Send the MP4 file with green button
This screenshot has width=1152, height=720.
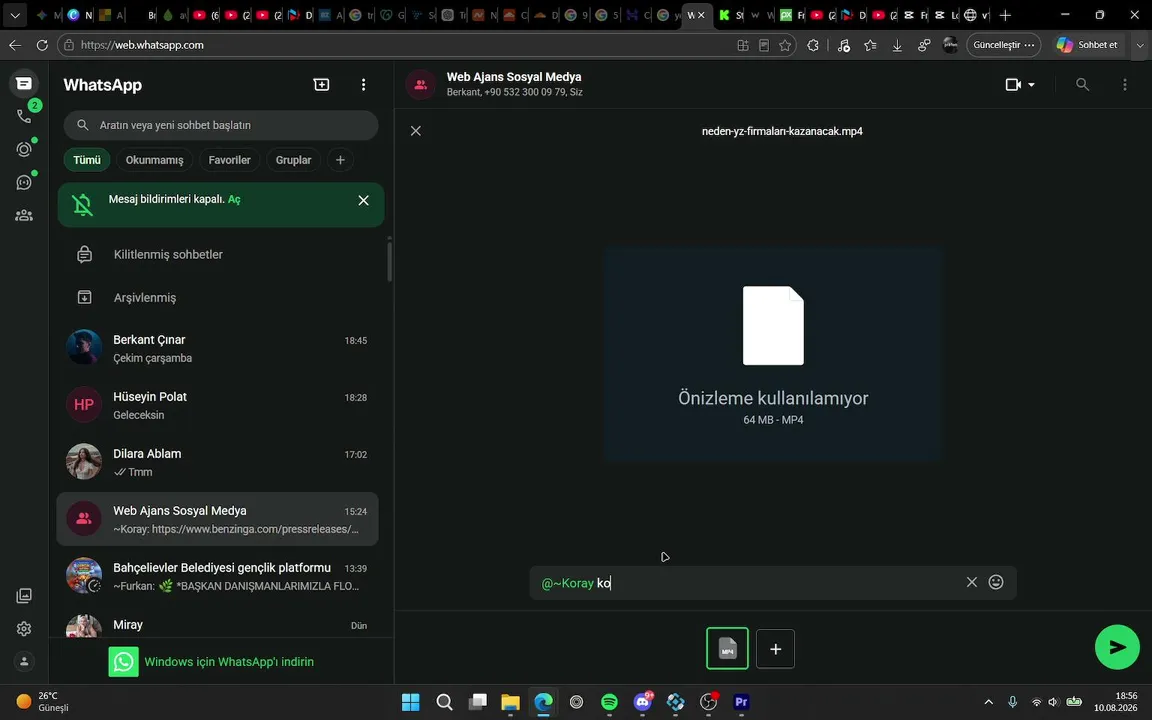(x=1117, y=647)
